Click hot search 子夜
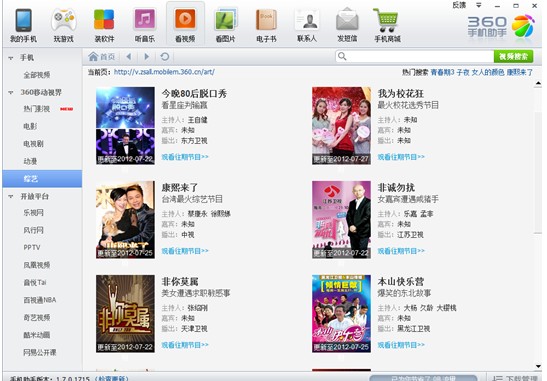Image resolution: width=547 pixels, height=381 pixels. 463,72
